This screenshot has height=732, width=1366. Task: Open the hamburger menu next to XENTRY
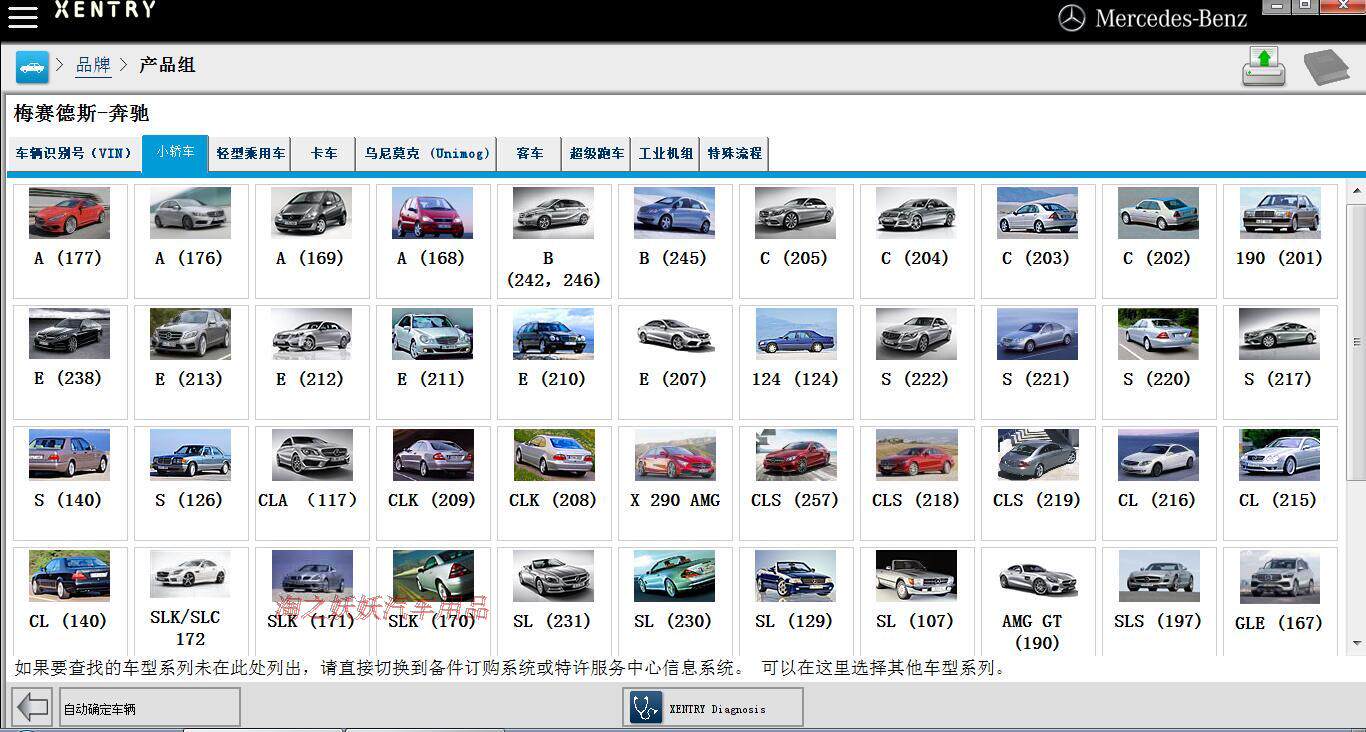coord(22,15)
